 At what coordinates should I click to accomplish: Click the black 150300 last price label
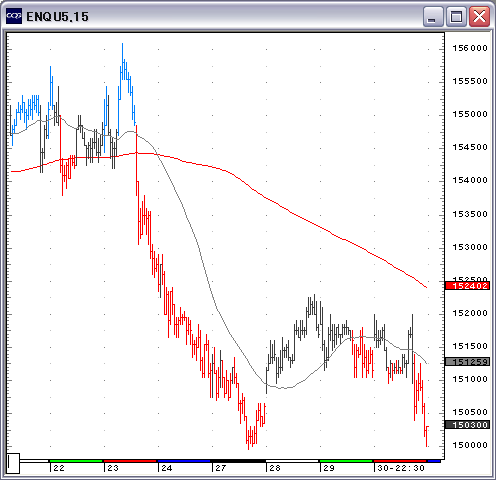[x=467, y=425]
